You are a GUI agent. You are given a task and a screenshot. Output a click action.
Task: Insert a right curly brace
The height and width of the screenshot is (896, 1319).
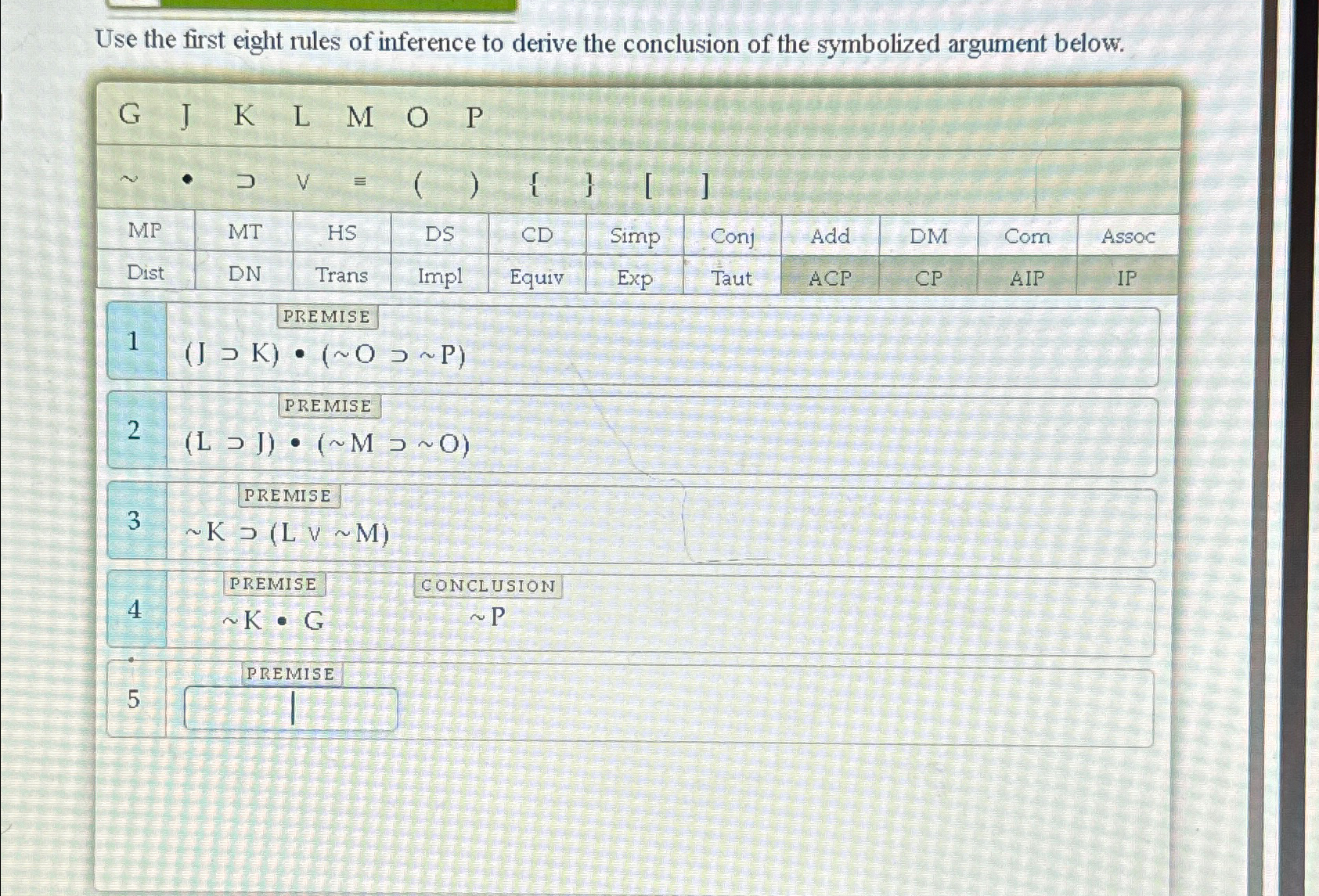coord(590,186)
